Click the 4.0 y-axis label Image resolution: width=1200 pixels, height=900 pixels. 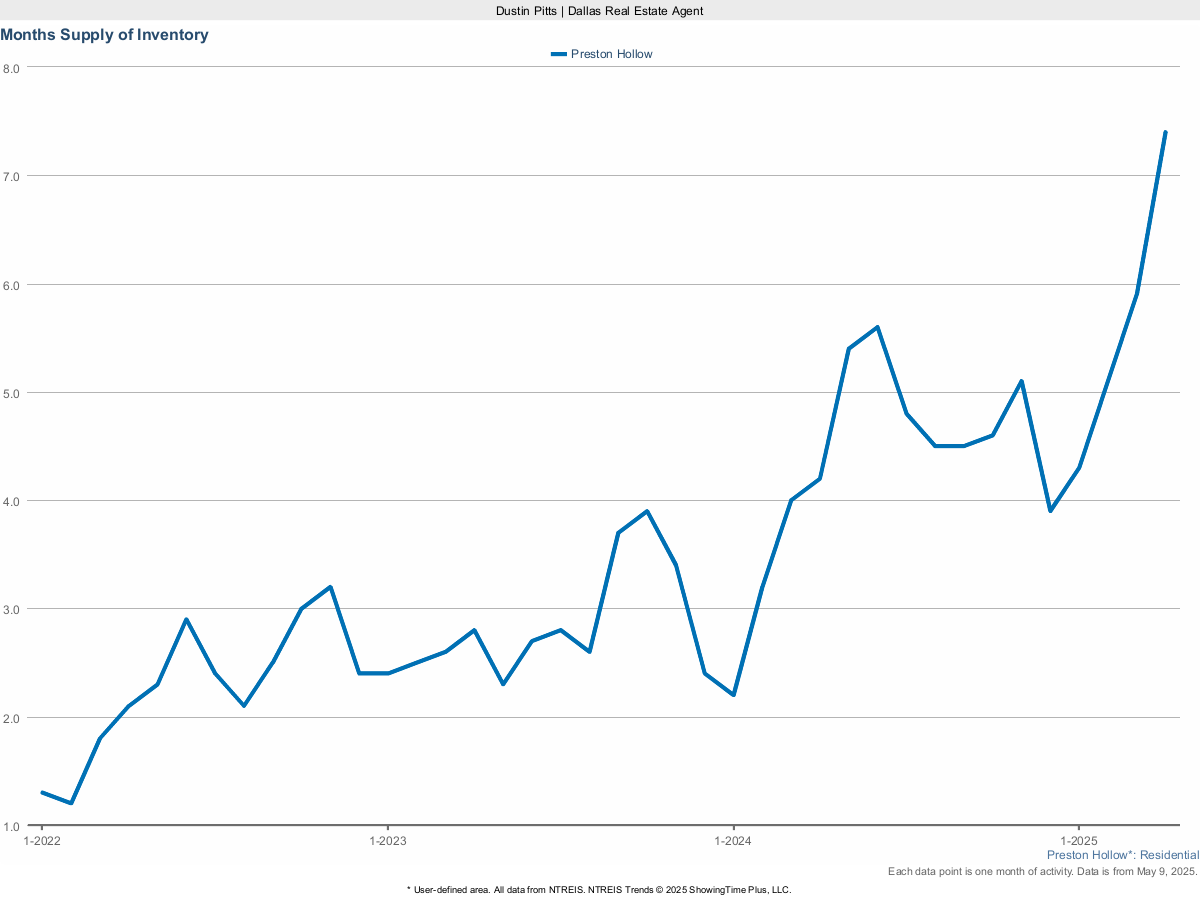coord(11,501)
